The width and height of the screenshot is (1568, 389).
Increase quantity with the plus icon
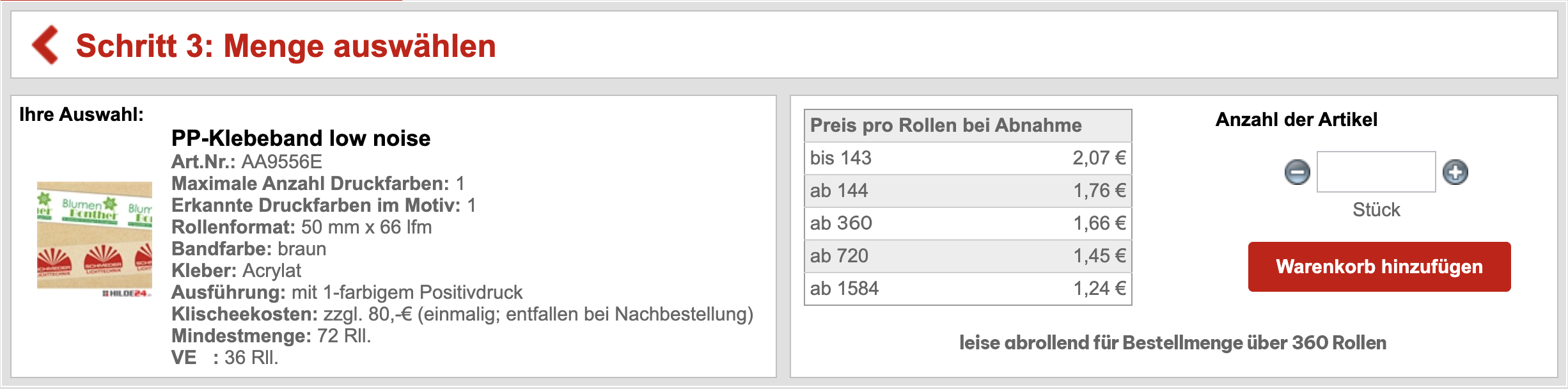pos(1455,172)
